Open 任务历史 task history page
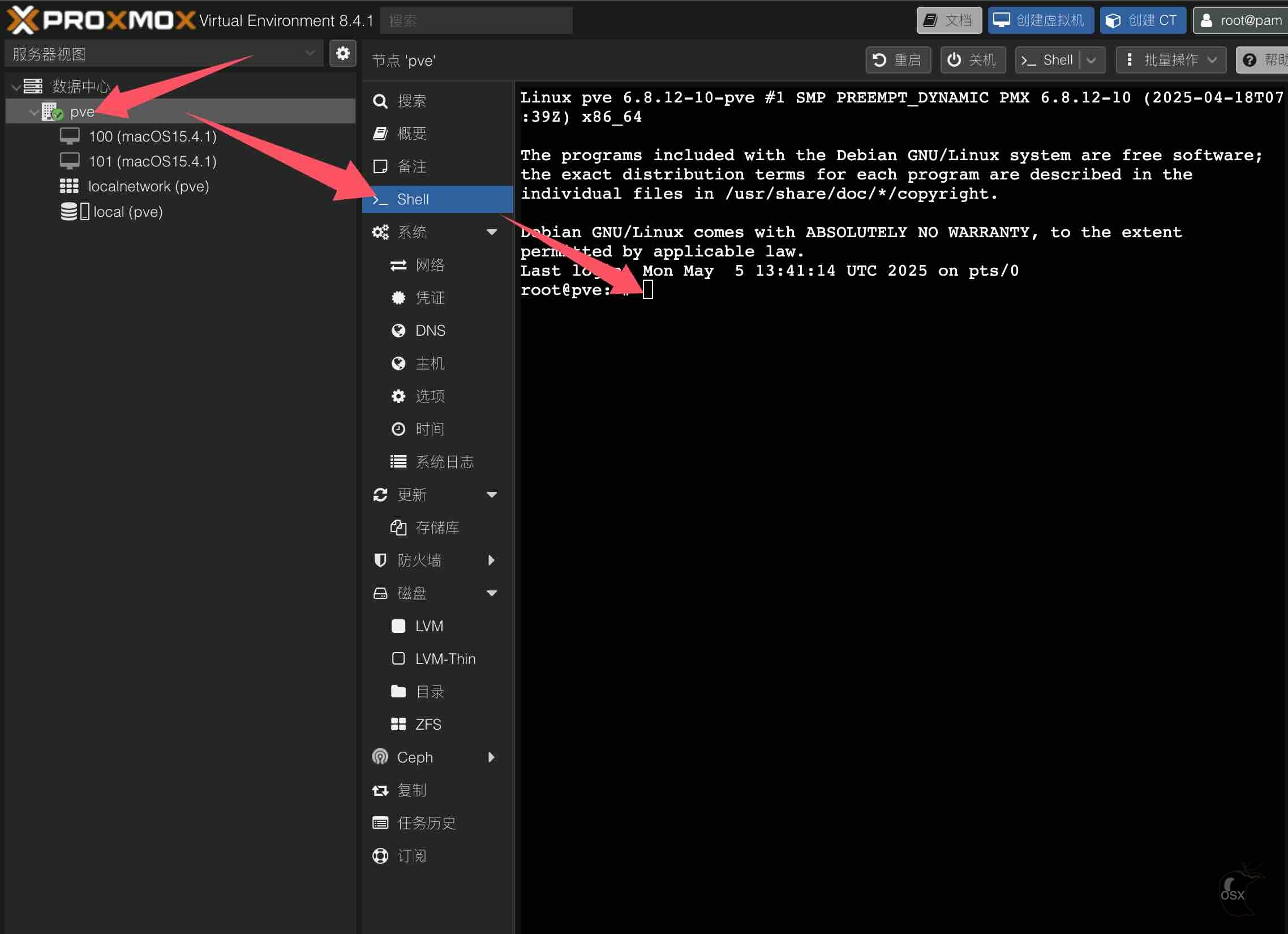The width and height of the screenshot is (1288, 934). coord(437,823)
